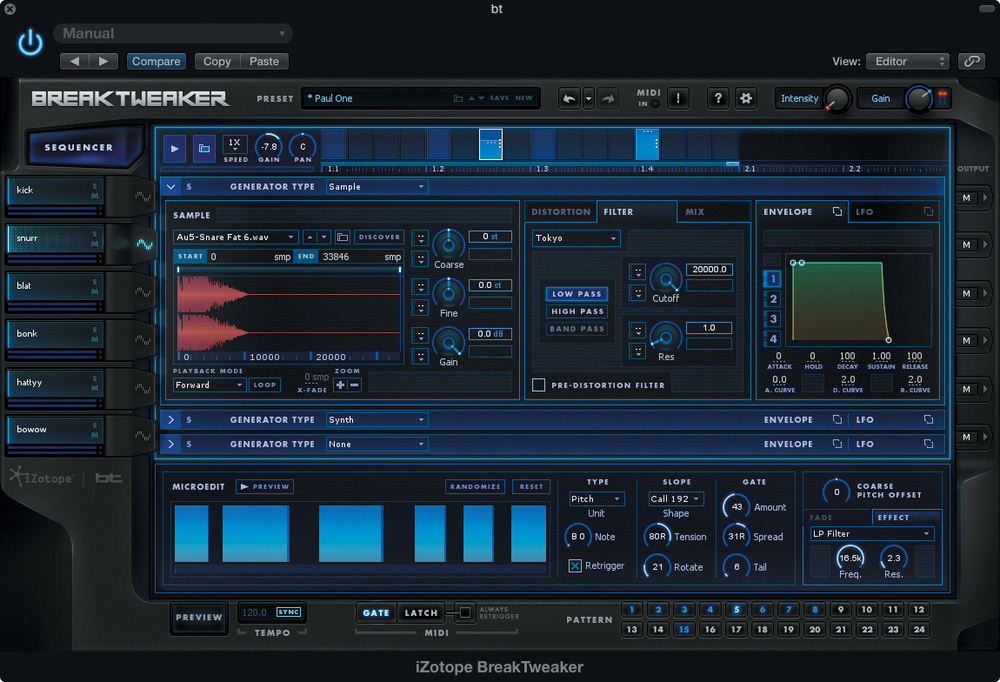Click the None generator LFO copy icon
The height and width of the screenshot is (682, 1000).
click(x=928, y=443)
